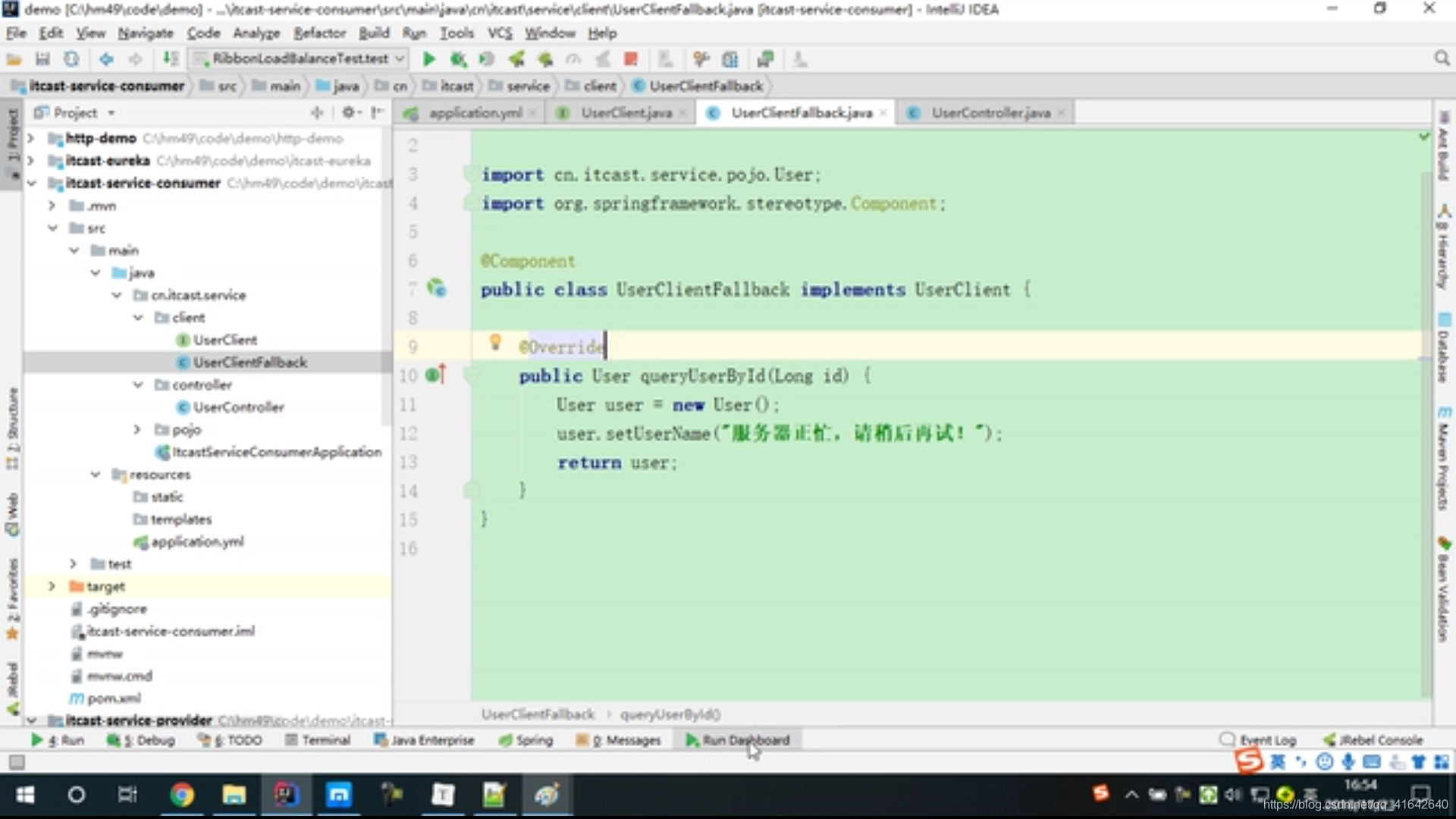The width and height of the screenshot is (1456, 819).
Task: Open the 6: TODO tool window
Action: [x=230, y=739]
